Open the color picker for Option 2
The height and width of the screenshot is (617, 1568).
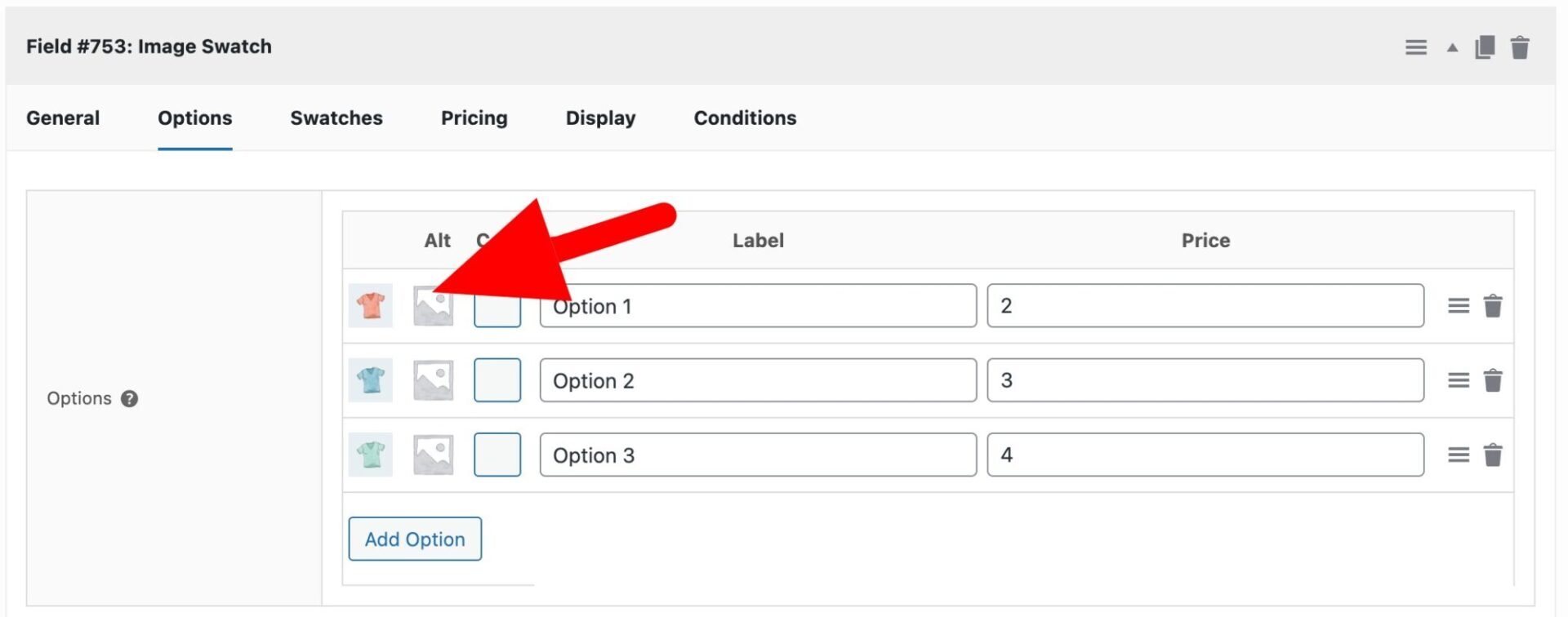click(x=497, y=380)
